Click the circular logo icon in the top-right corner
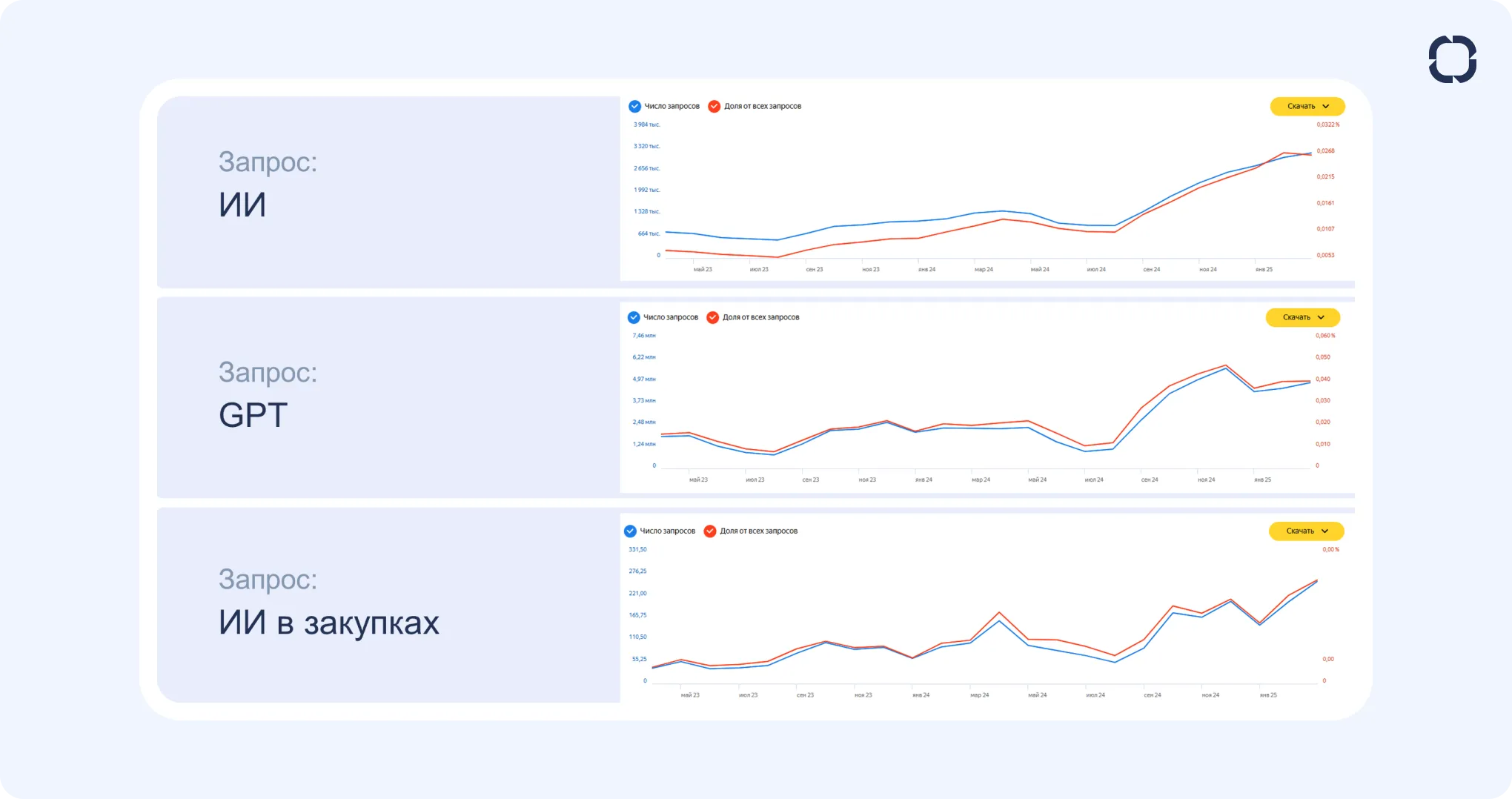Screen dimensions: 1512x799 coord(1452,59)
